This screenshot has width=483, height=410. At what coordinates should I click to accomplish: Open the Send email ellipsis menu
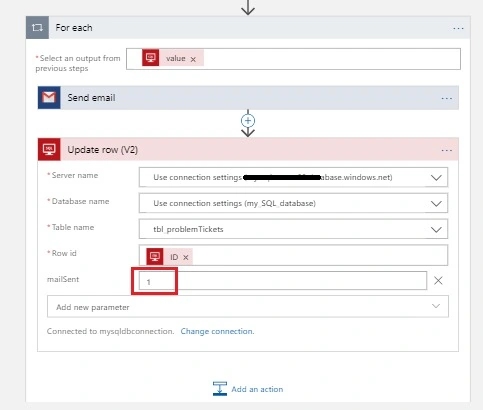pos(447,99)
